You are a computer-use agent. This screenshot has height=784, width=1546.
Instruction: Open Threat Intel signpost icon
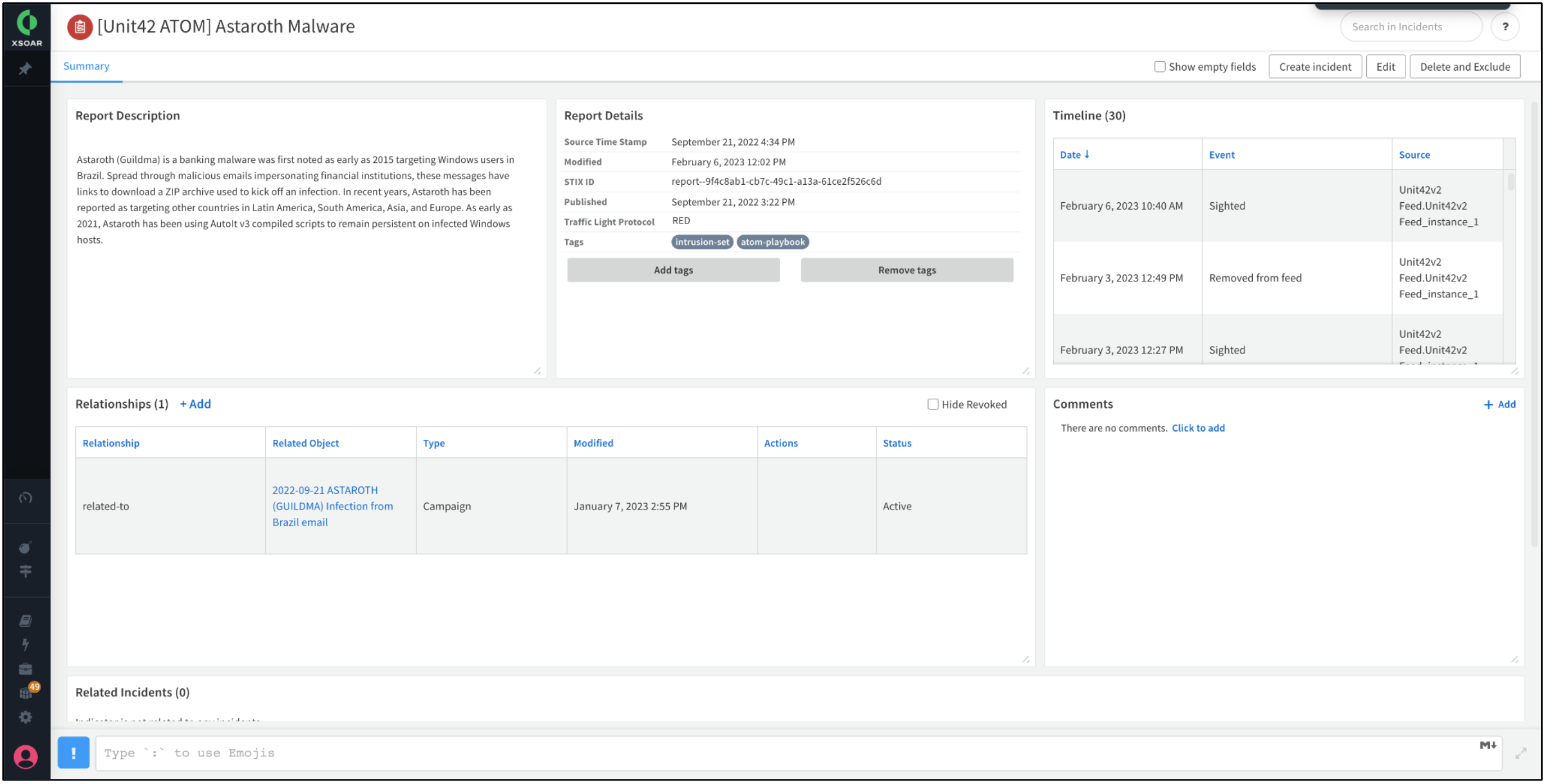25,571
